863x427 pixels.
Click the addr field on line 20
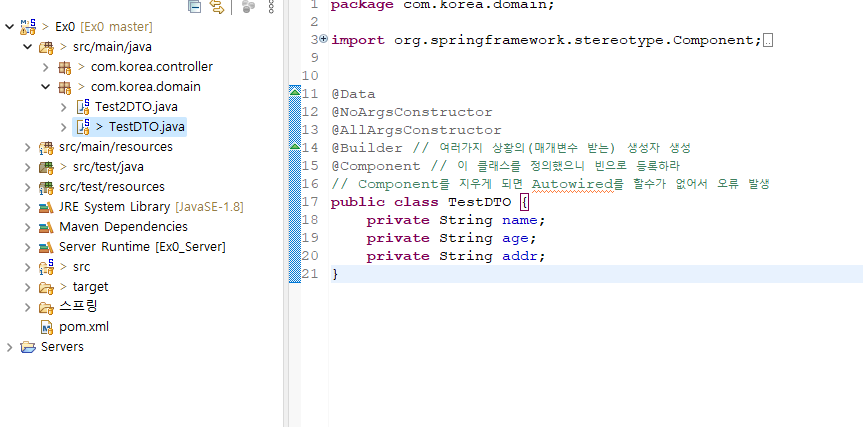coord(520,256)
